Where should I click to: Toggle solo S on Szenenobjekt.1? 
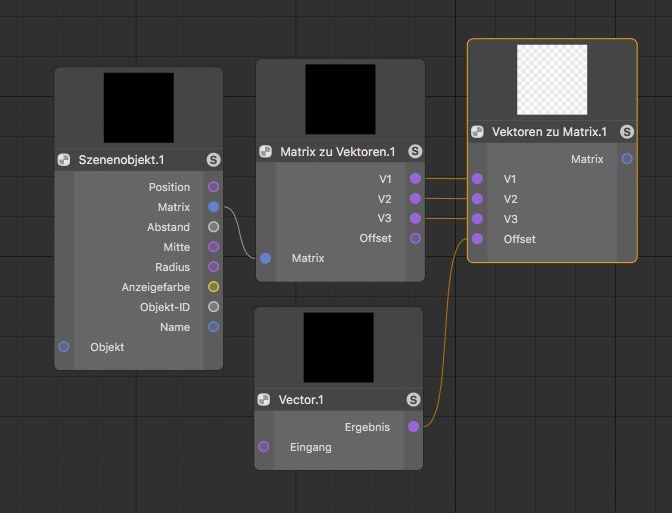tap(213, 160)
